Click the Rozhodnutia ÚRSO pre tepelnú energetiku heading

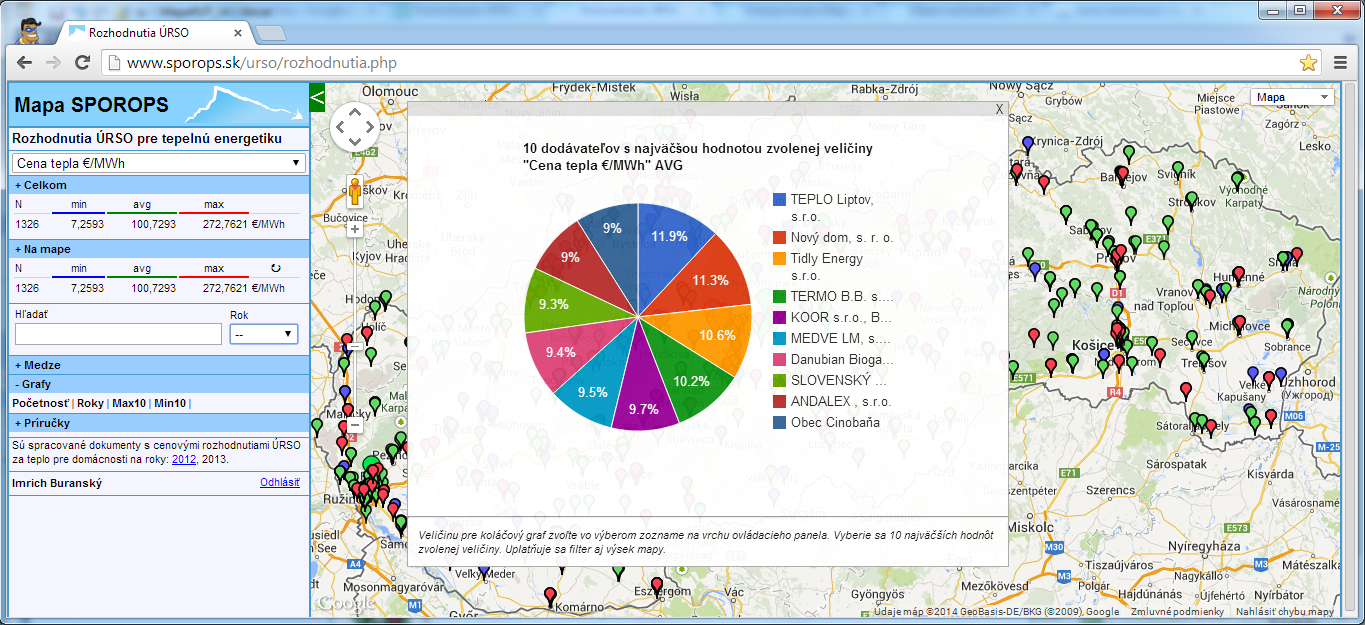(x=147, y=138)
